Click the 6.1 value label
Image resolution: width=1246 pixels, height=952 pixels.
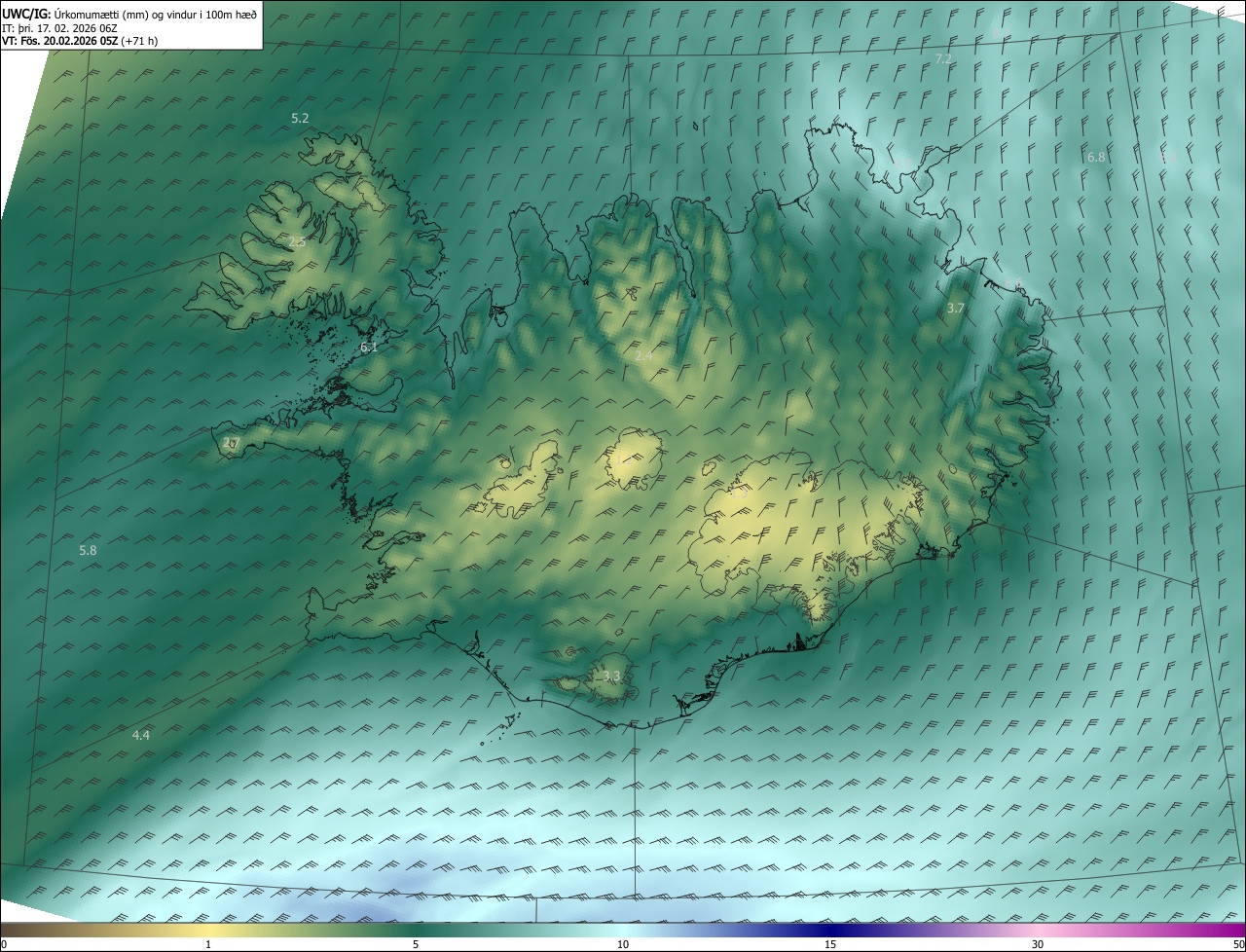tap(369, 347)
